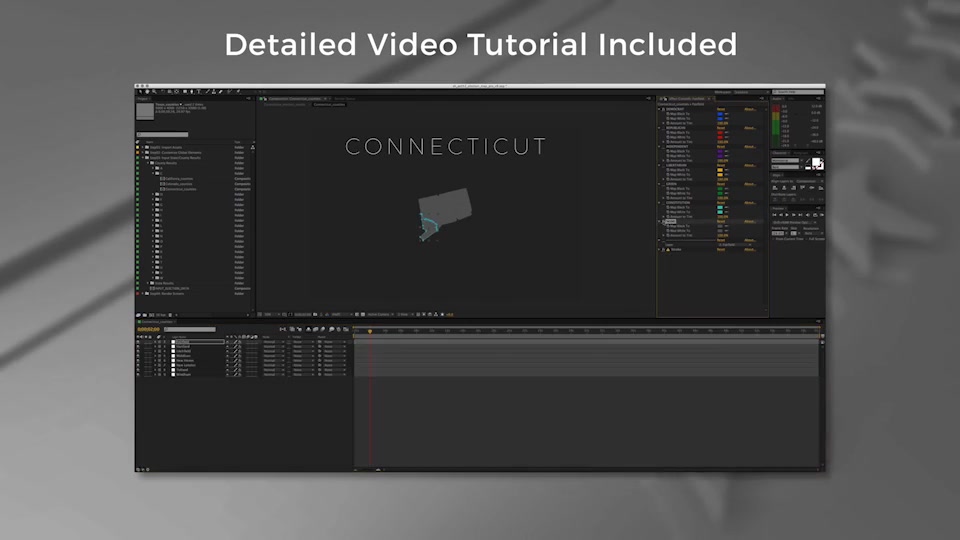Click Reset for the GREEN effect
Viewport: 960px width, 540px height.
721,184
